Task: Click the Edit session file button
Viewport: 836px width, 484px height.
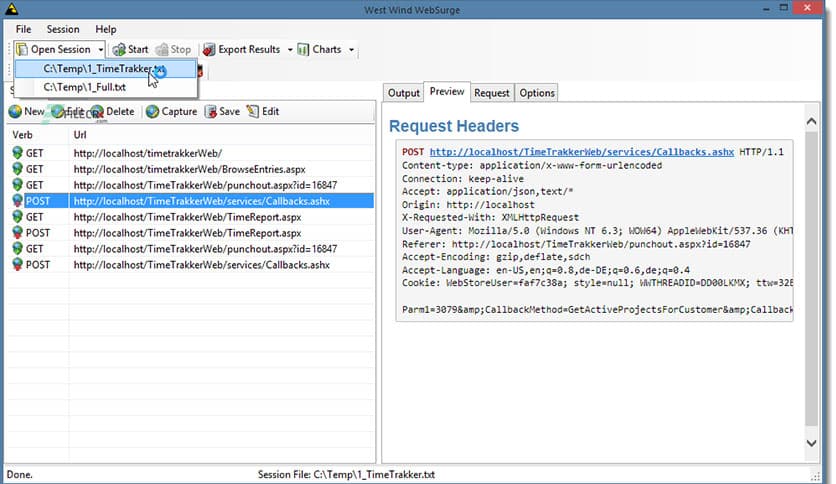Action: coord(263,111)
